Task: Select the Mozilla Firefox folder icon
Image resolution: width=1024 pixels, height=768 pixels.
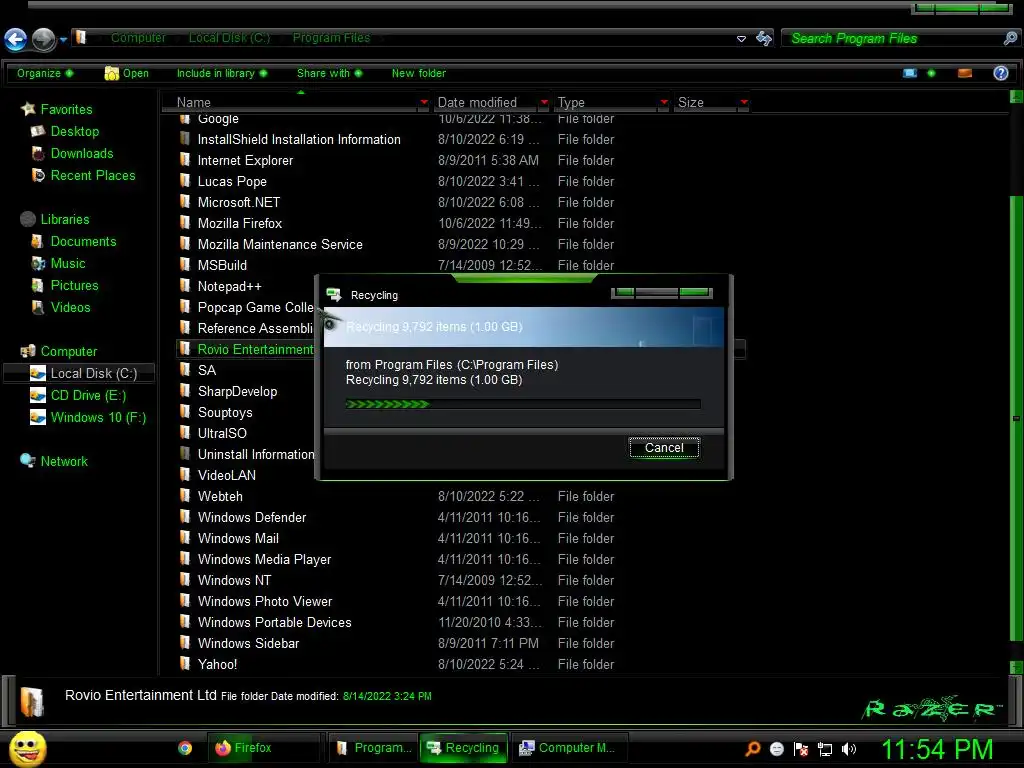Action: (185, 223)
